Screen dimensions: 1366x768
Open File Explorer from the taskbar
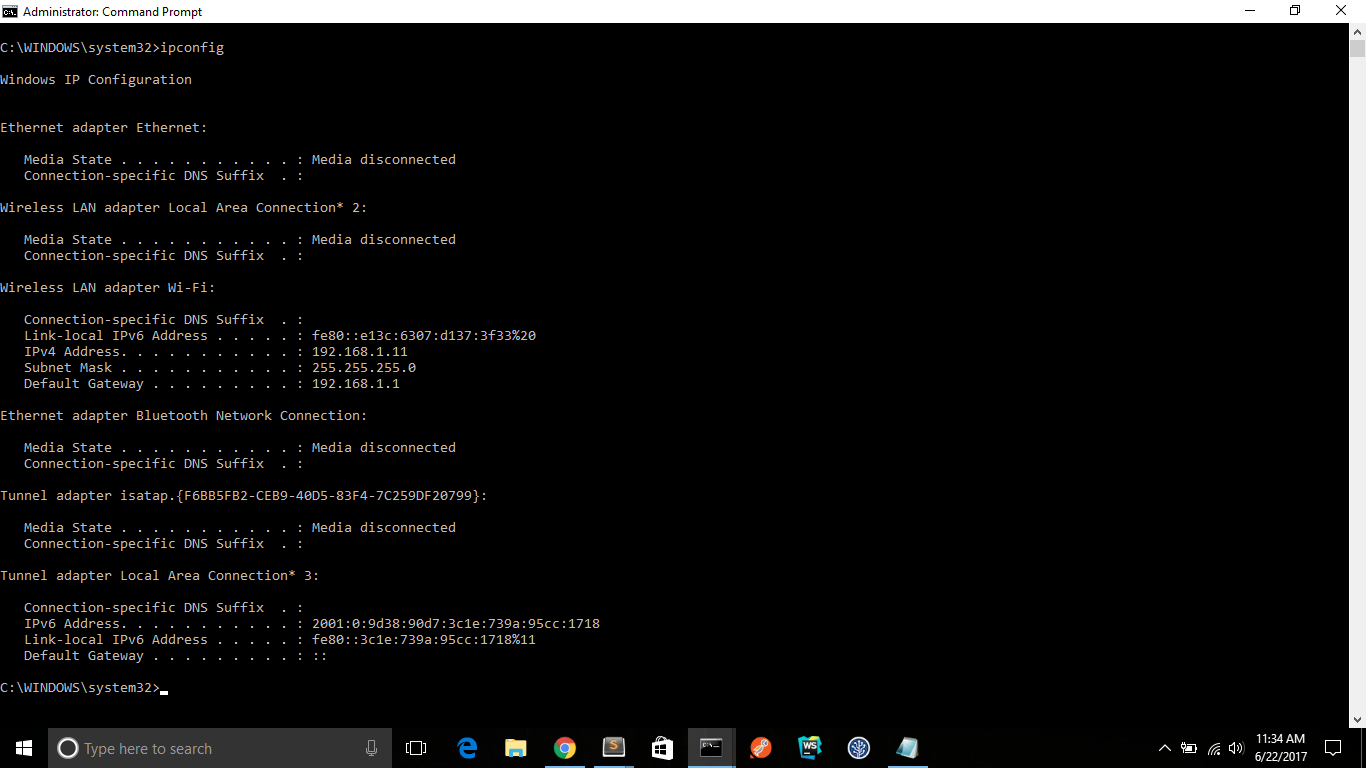(516, 748)
